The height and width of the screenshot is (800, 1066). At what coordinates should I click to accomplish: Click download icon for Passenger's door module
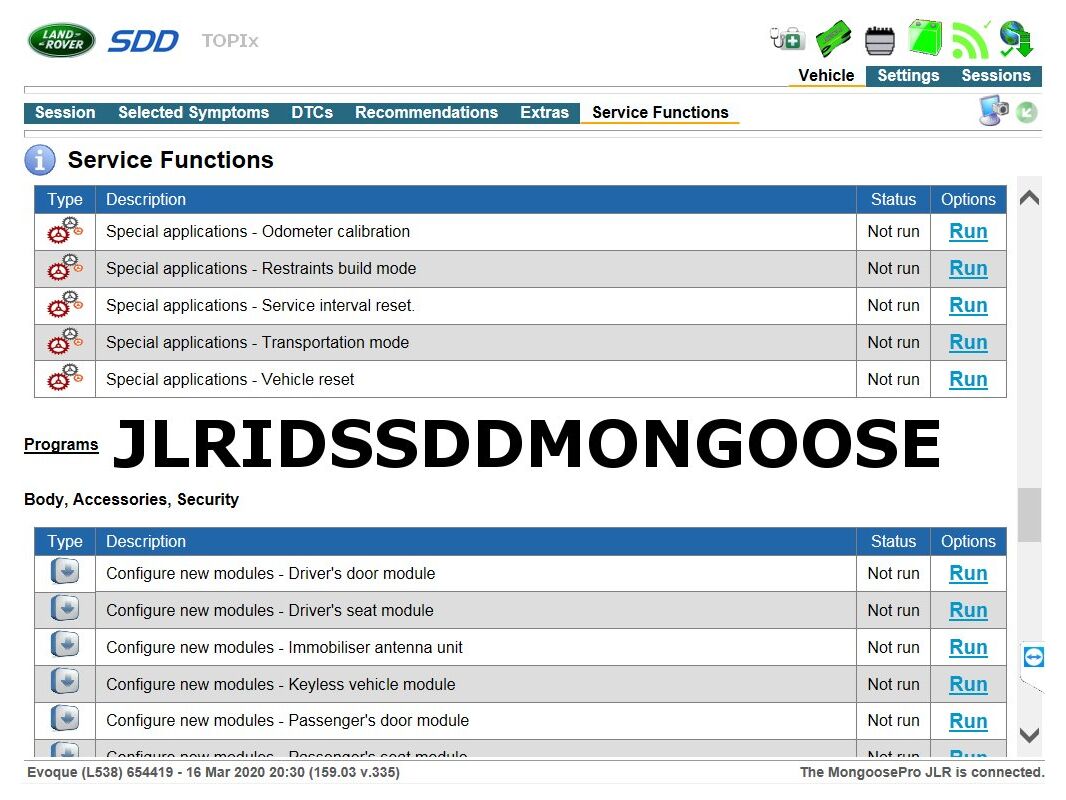[x=65, y=718]
